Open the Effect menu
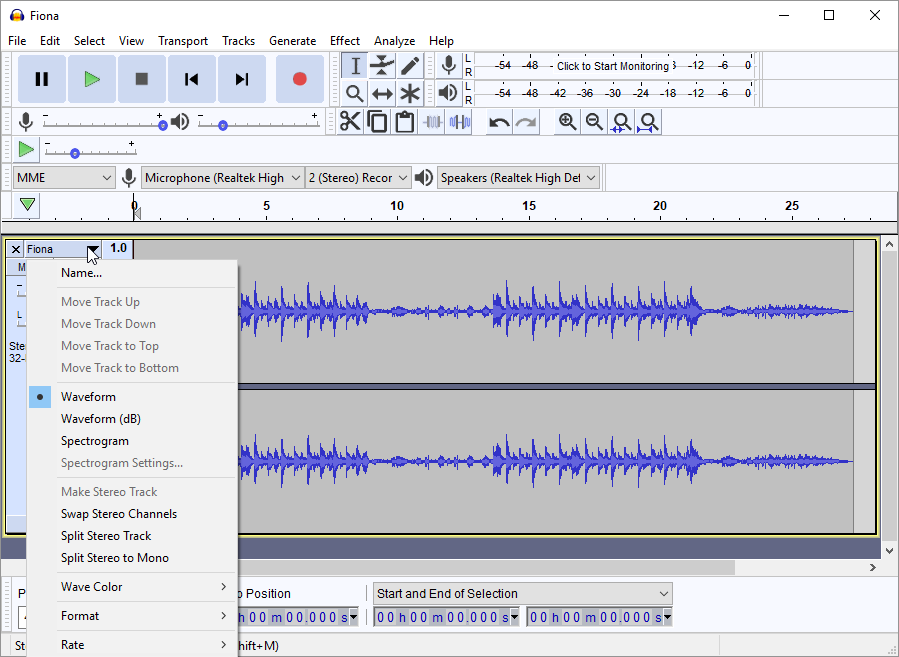The image size is (899, 657). pos(344,41)
